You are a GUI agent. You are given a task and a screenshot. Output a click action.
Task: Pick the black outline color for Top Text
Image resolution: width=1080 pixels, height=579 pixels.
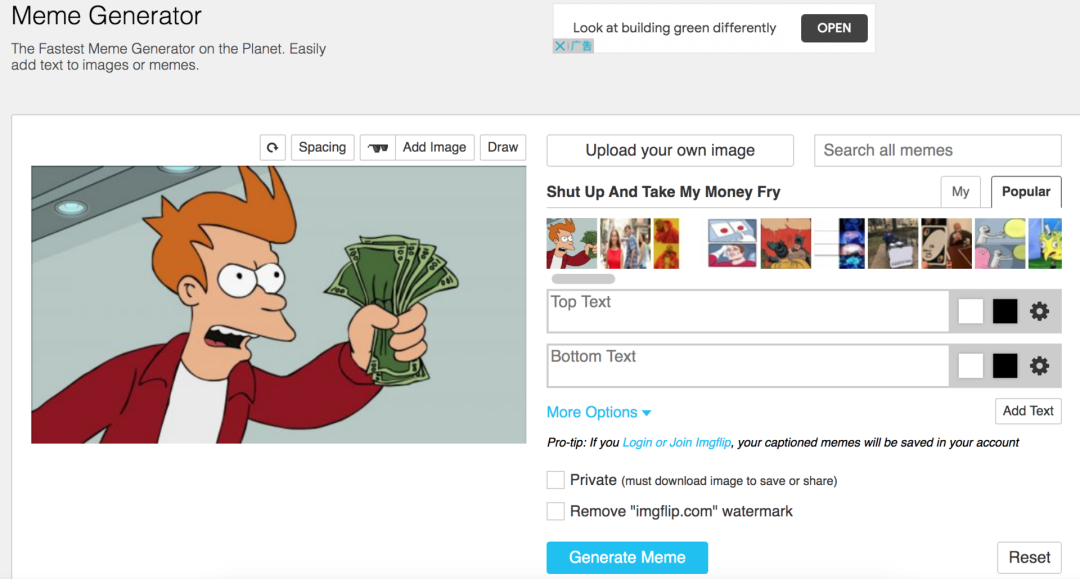pos(1005,311)
